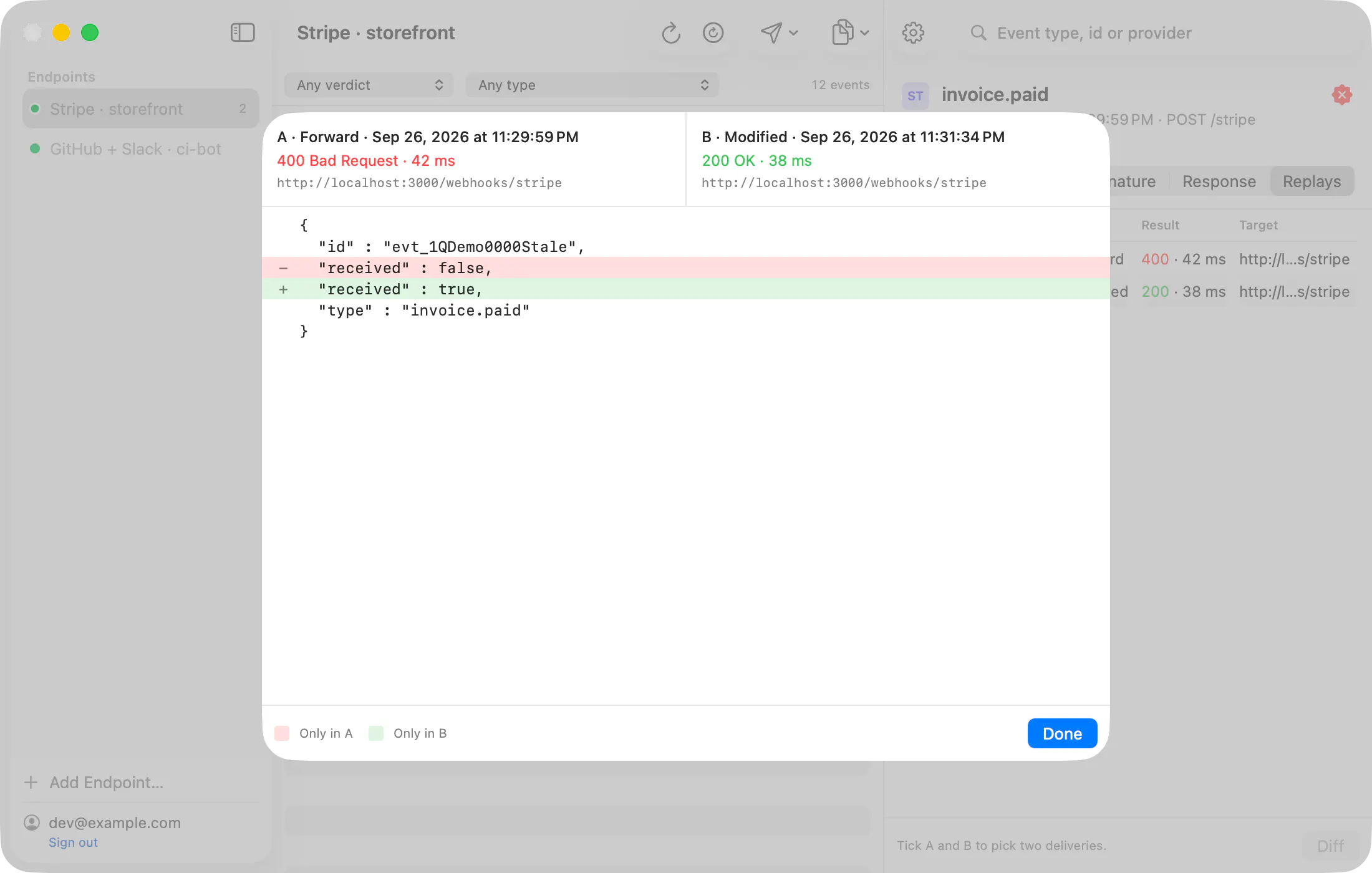This screenshot has width=1372, height=873.
Task: Click the ST provider badge icon
Action: 915,96
